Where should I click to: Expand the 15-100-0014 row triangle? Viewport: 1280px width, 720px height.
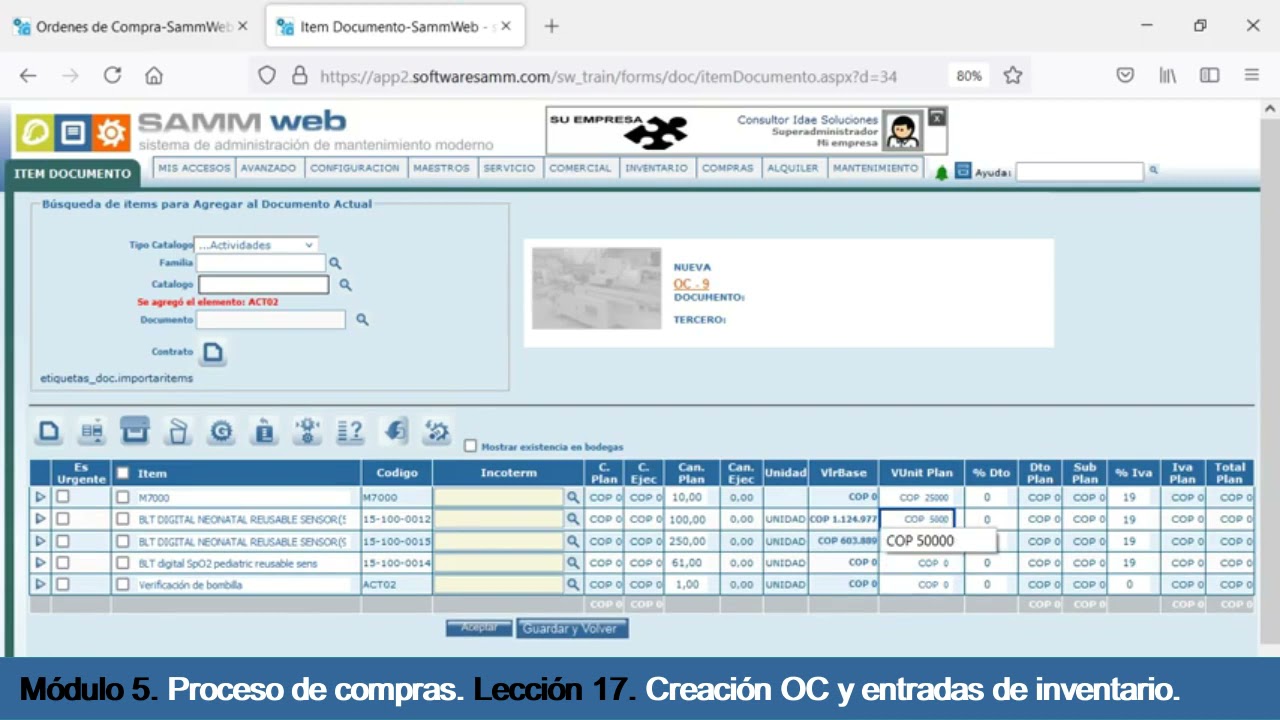41,563
